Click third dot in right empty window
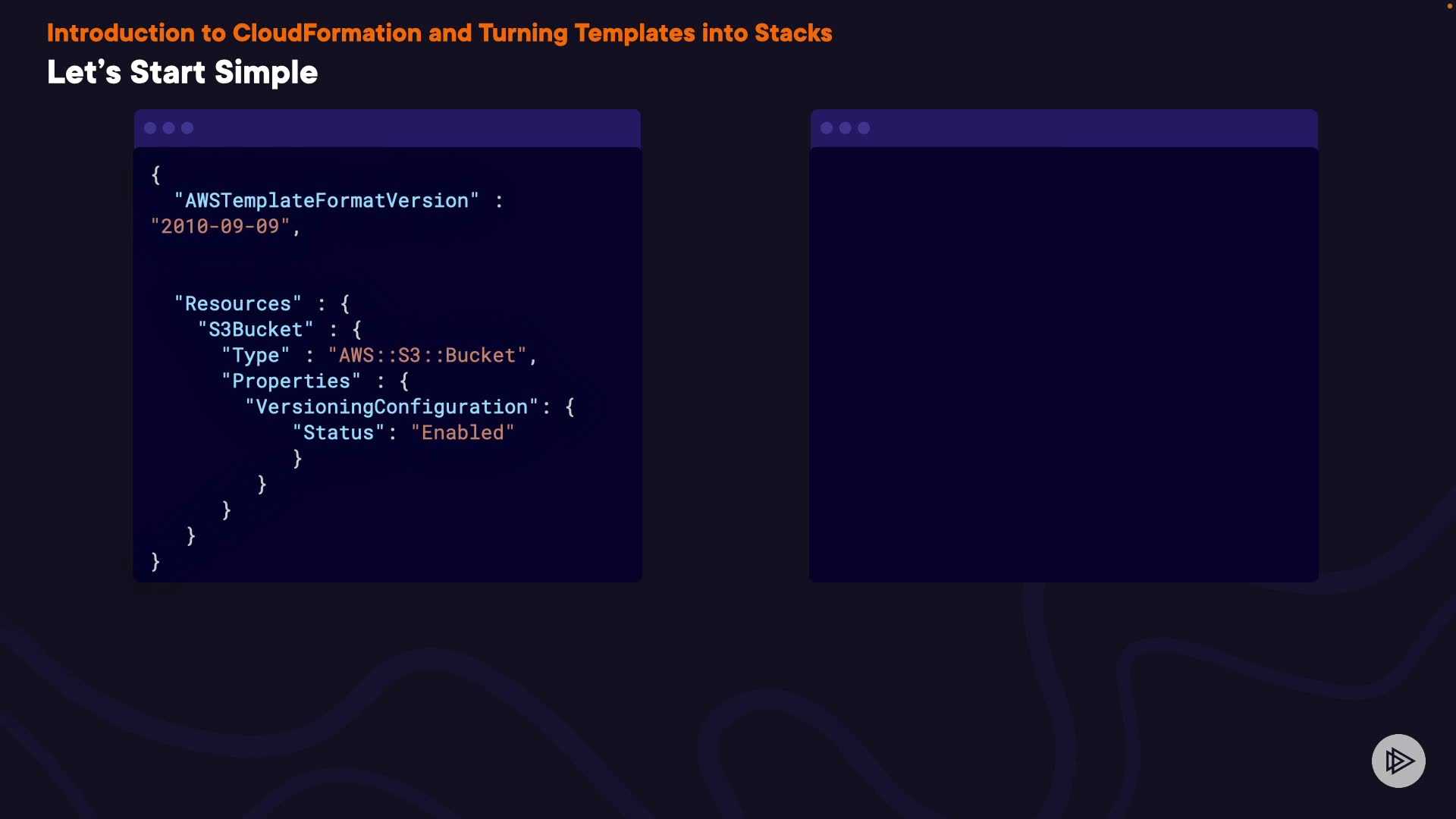Image resolution: width=1456 pixels, height=819 pixels. click(x=864, y=128)
